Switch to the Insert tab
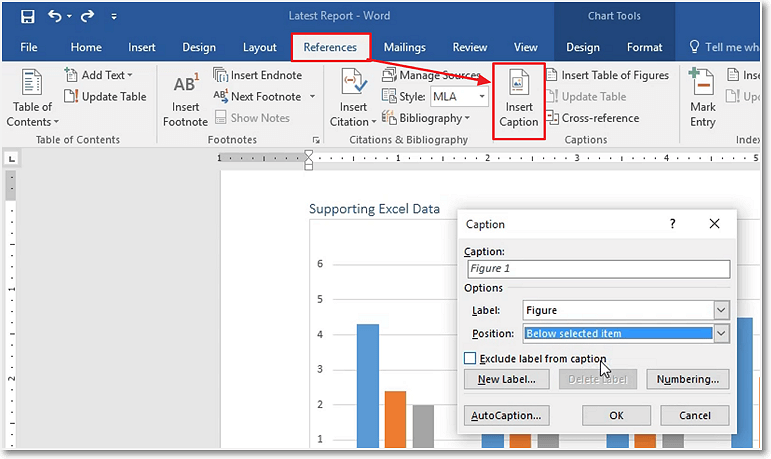The height and width of the screenshot is (459, 771). click(142, 47)
